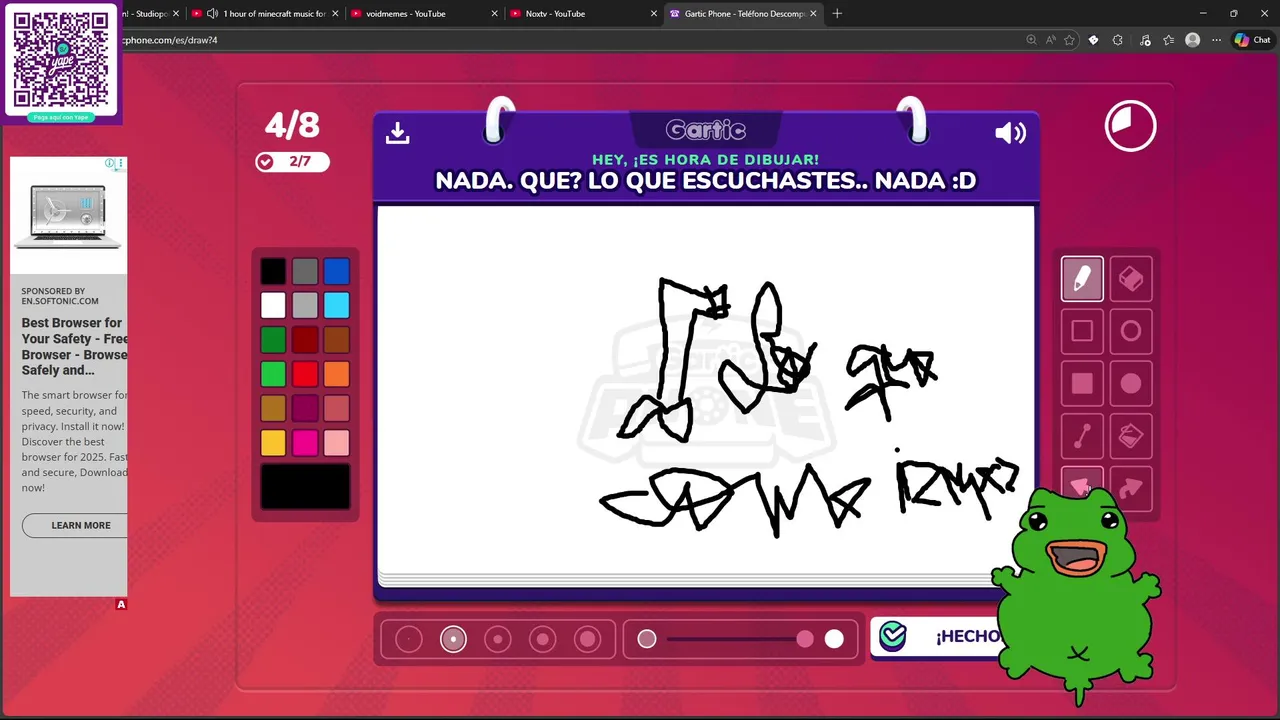Pick the orange color swatch

337,374
